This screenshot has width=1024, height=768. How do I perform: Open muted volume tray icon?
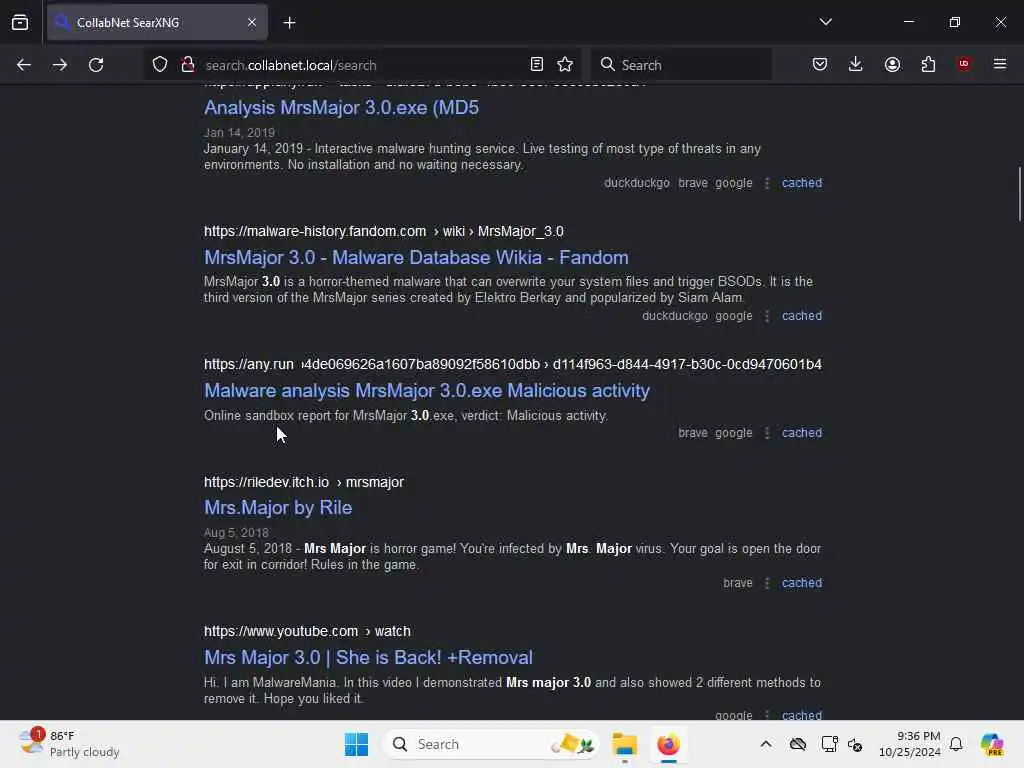(856, 744)
